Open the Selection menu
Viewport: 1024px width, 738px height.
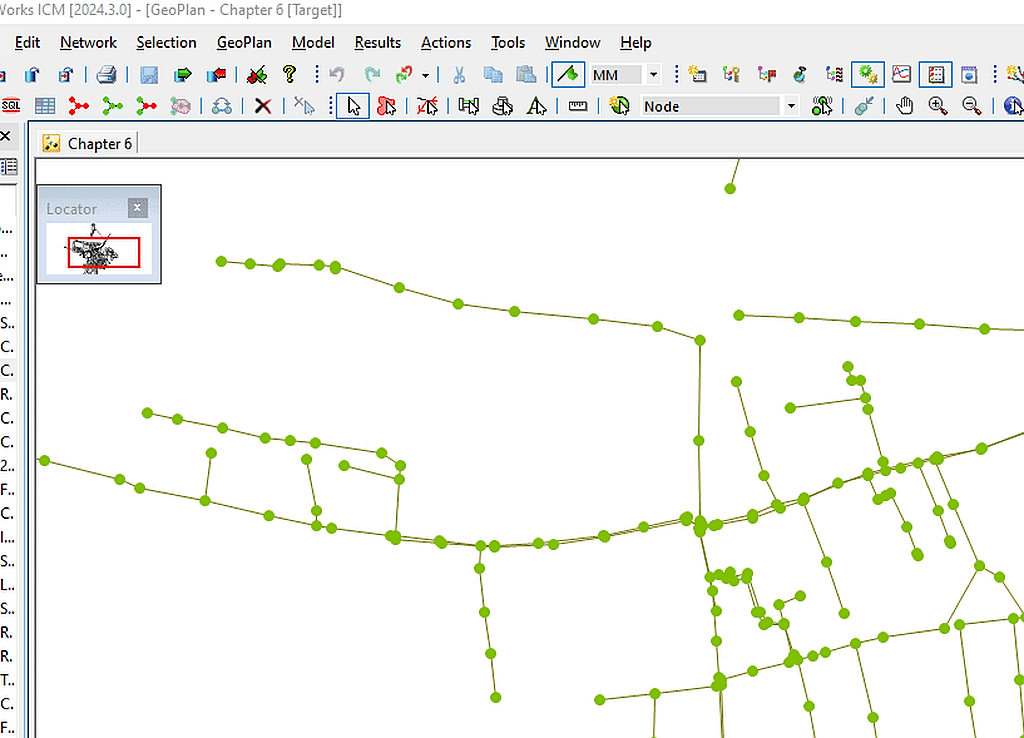[x=166, y=42]
